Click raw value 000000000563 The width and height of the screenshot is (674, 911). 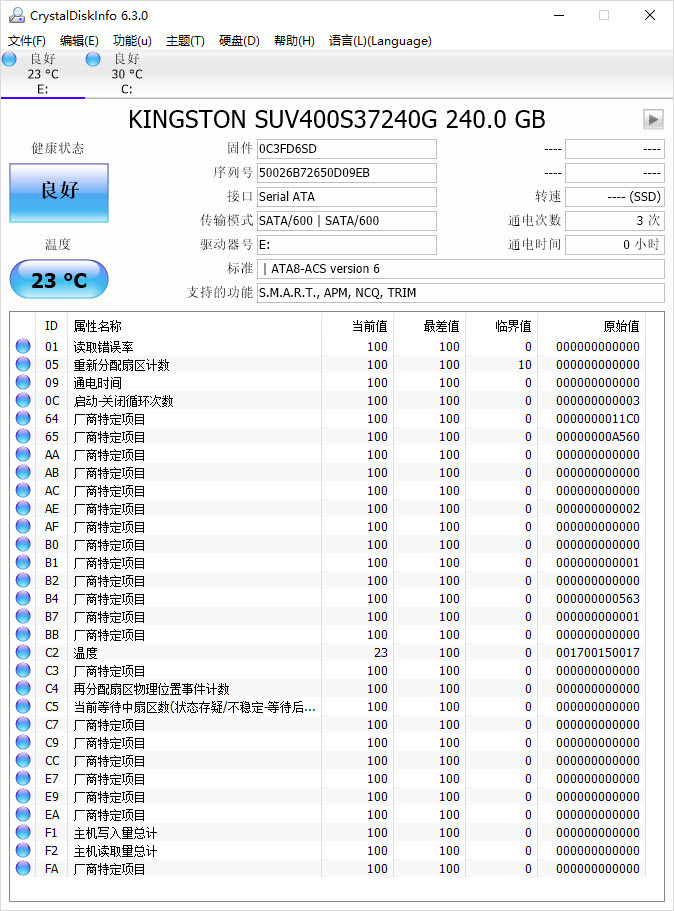(x=597, y=599)
